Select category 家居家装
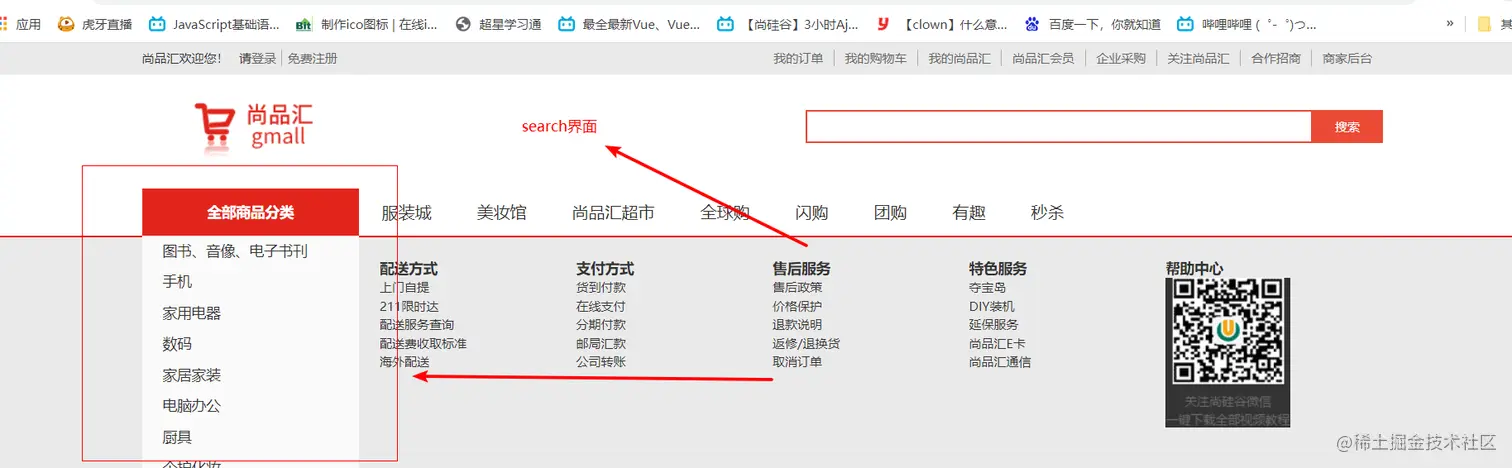 pos(191,375)
